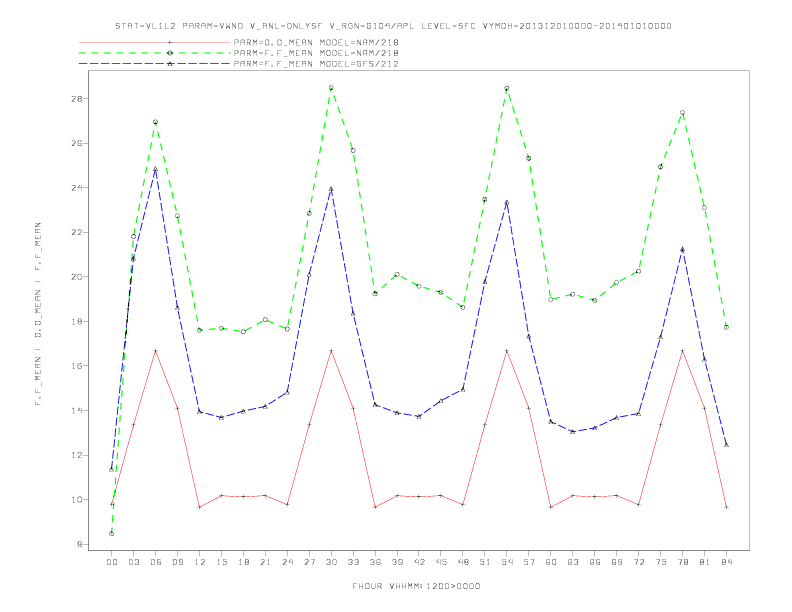Screen dimensions: 792x612
Task: Click x-axis tick label 45
Action: (x=441, y=562)
